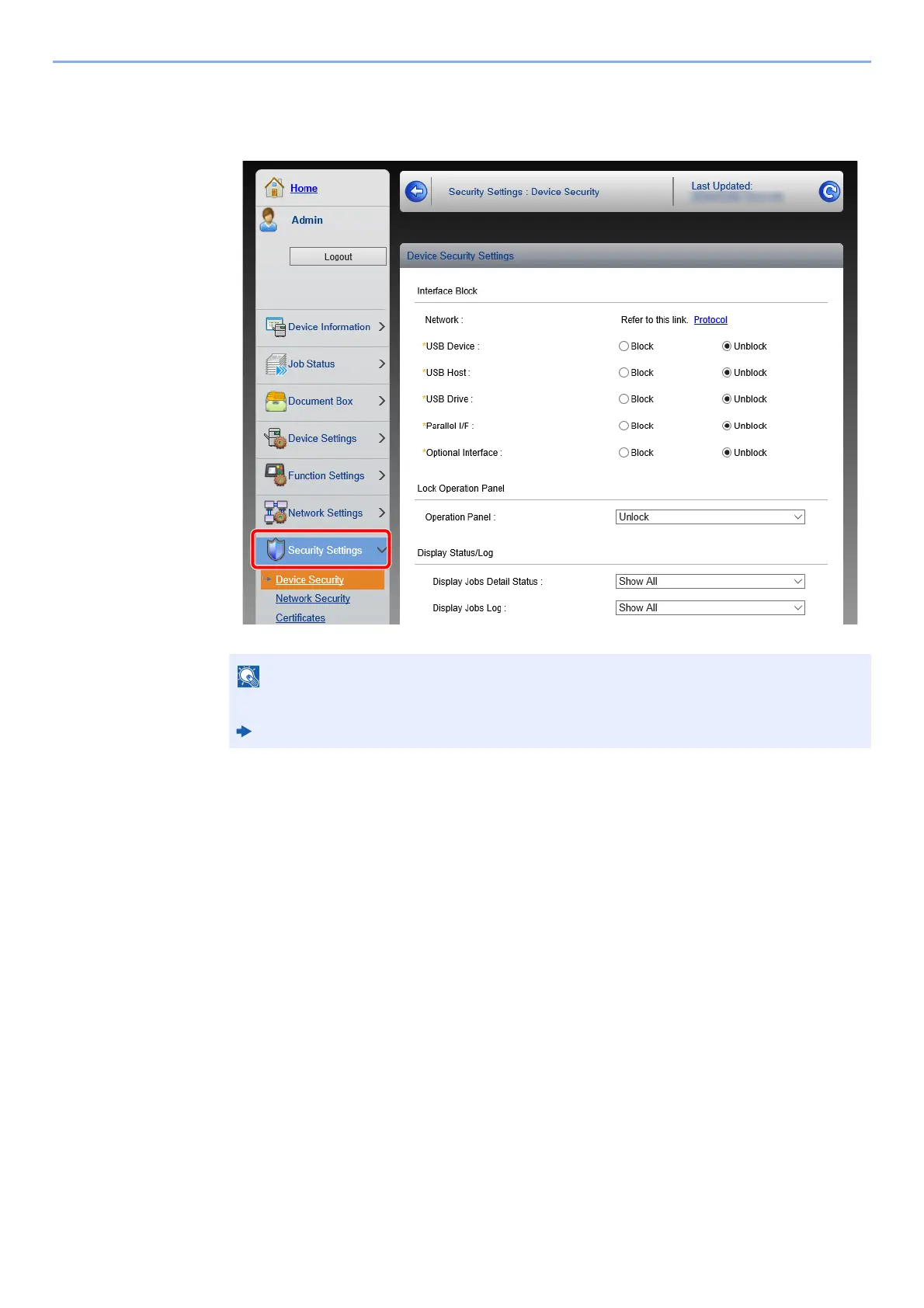The width and height of the screenshot is (924, 1308).
Task: Open the Operation Panel Unlock dropdown
Action: (710, 517)
